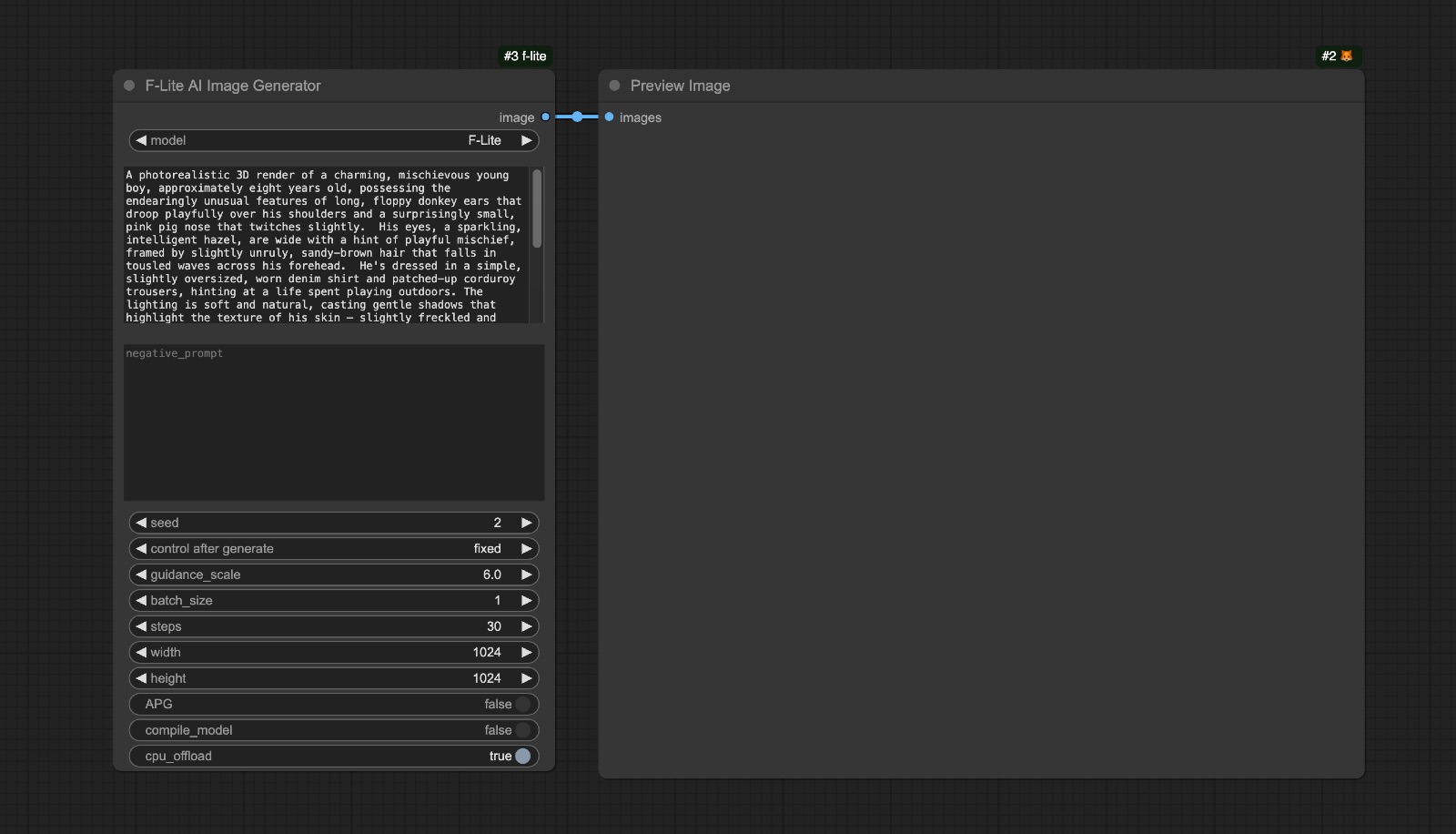Select next model with right arrow
Viewport: 1456px width, 834px height.
pos(526,140)
